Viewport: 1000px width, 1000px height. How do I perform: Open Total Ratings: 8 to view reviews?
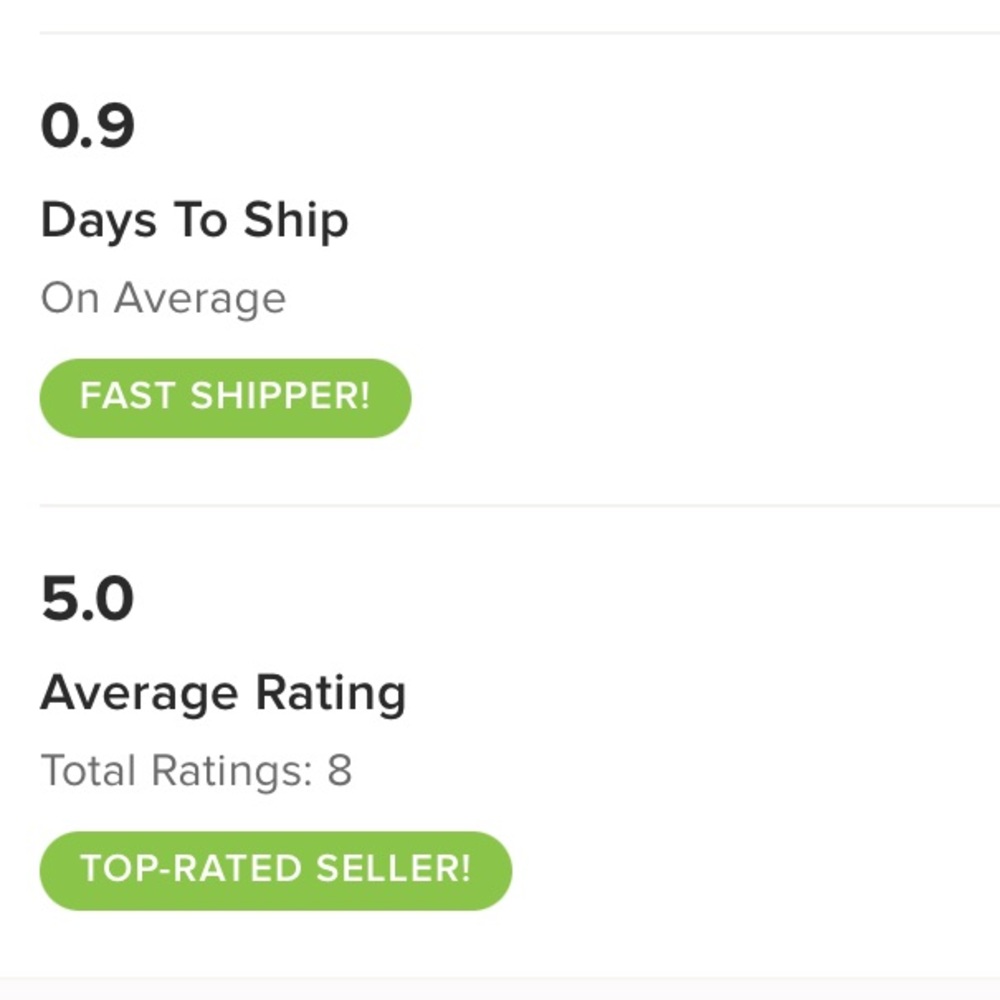pyautogui.click(x=195, y=770)
